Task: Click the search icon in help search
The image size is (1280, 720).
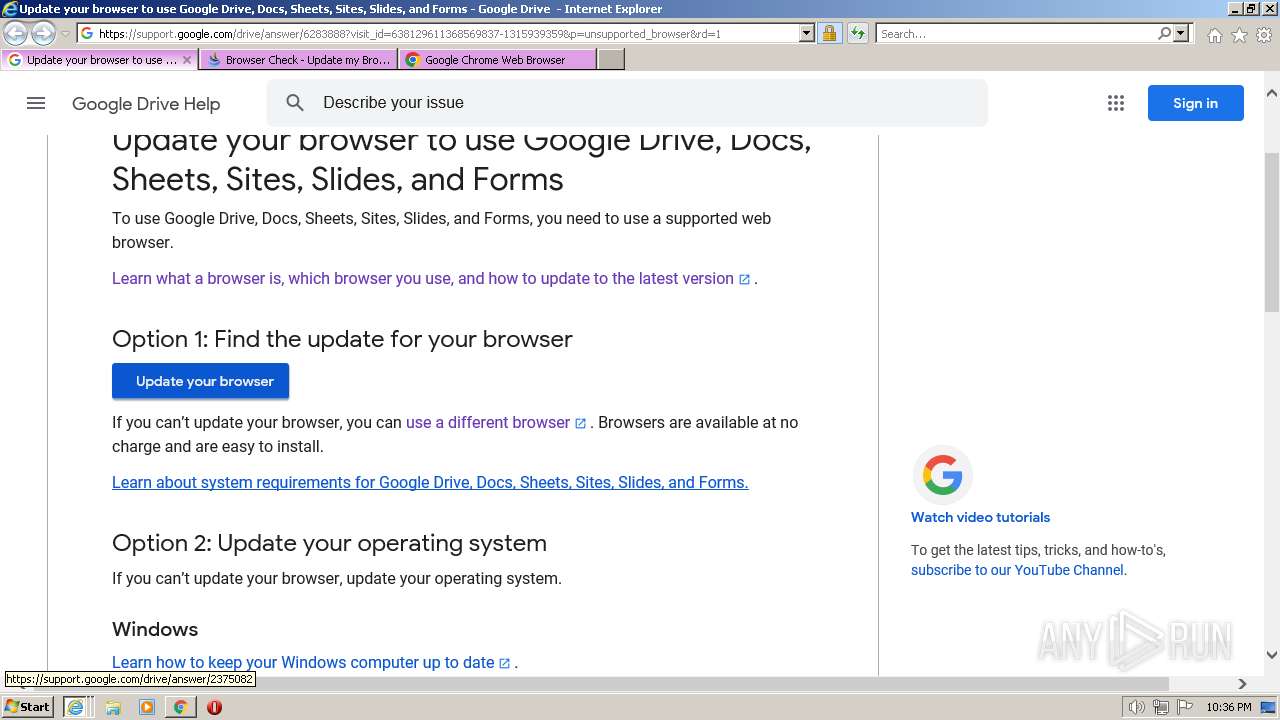Action: (x=295, y=103)
